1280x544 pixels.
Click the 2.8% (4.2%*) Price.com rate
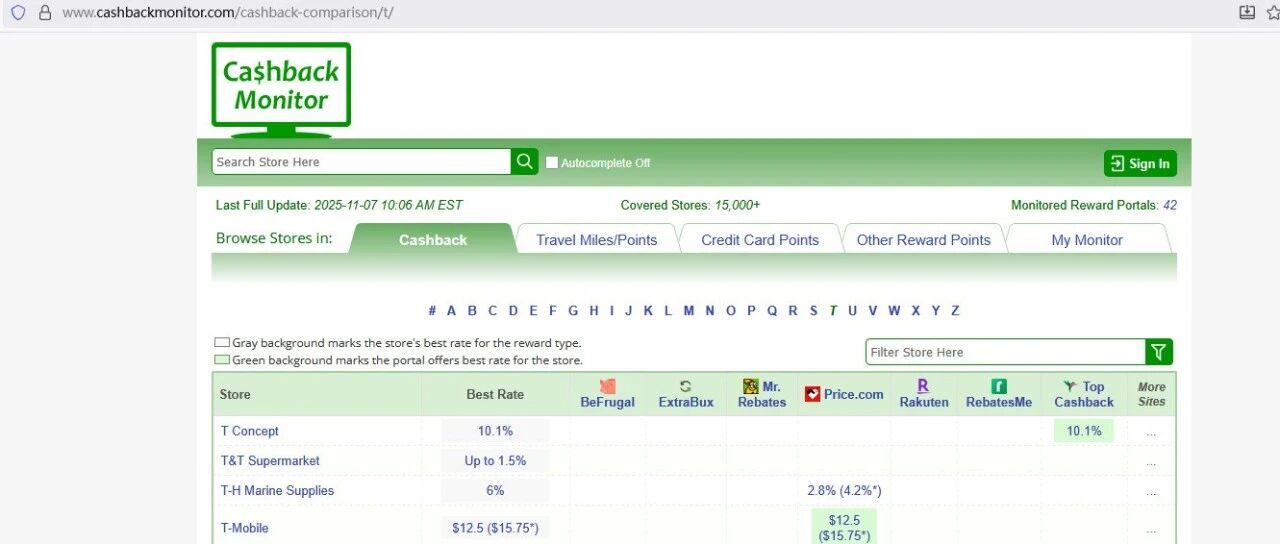pyautogui.click(x=844, y=491)
